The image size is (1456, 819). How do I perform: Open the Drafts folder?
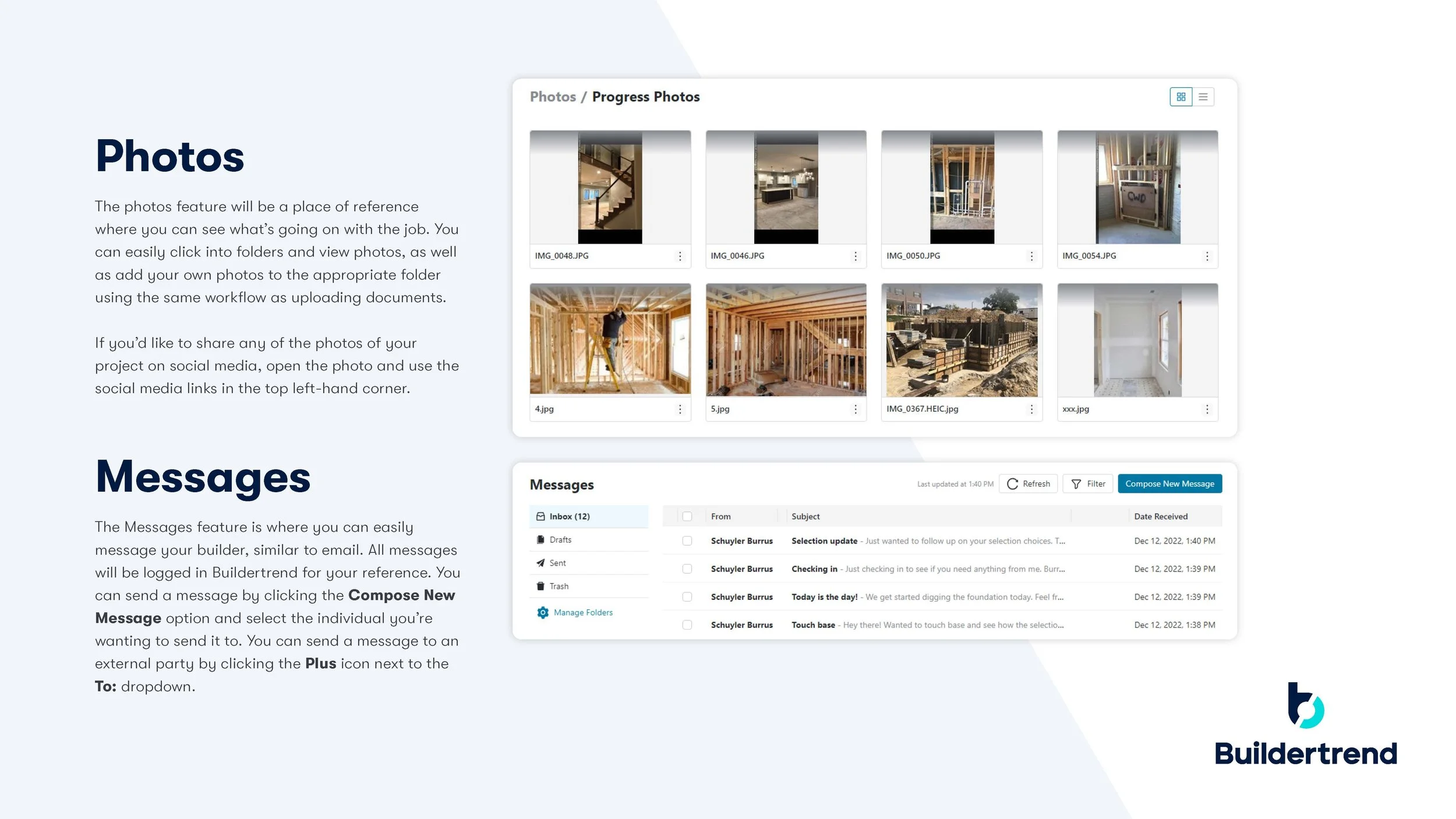(x=560, y=539)
